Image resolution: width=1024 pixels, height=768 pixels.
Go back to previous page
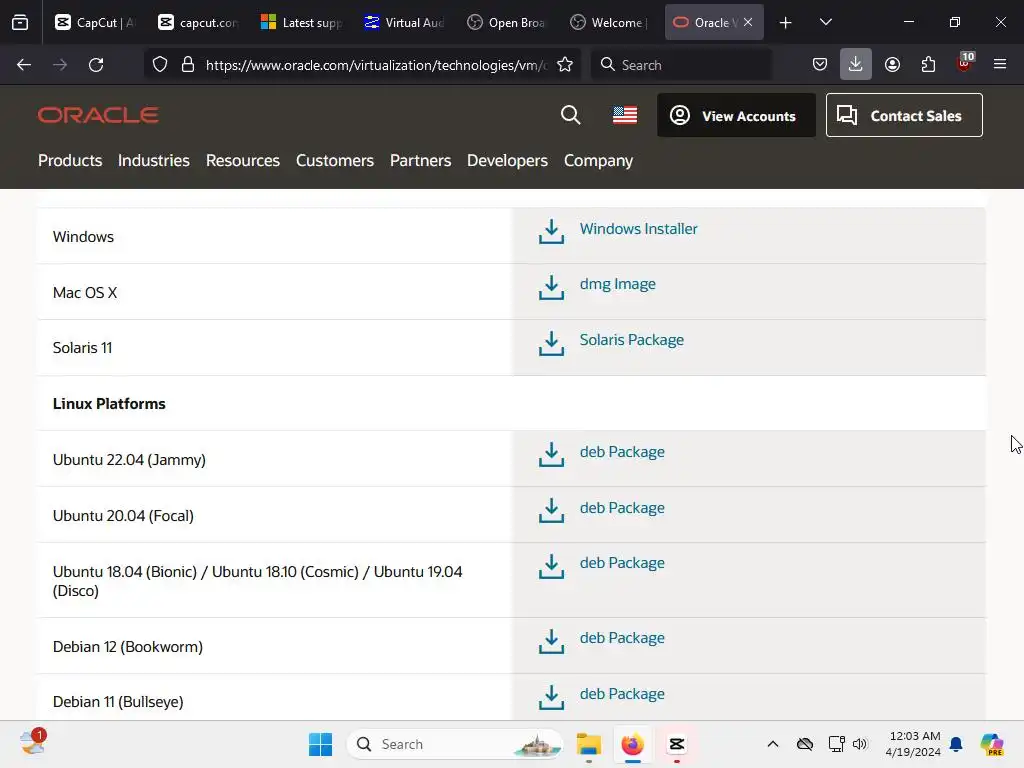pyautogui.click(x=24, y=65)
